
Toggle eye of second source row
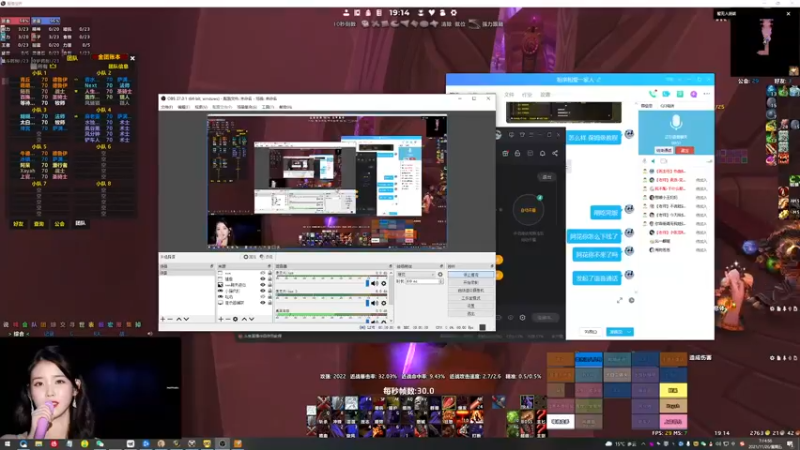click(263, 279)
